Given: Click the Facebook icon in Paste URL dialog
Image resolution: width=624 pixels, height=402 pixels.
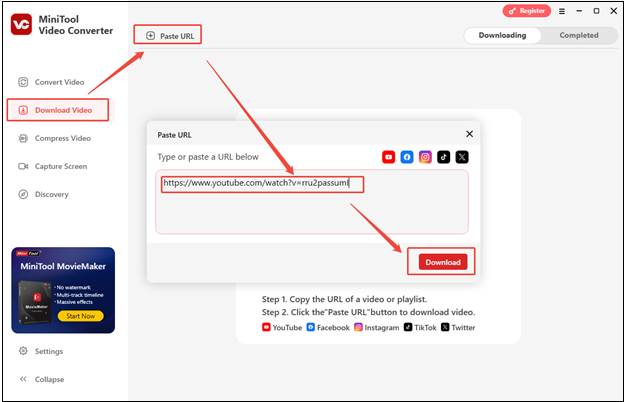Looking at the screenshot, I should [x=407, y=157].
